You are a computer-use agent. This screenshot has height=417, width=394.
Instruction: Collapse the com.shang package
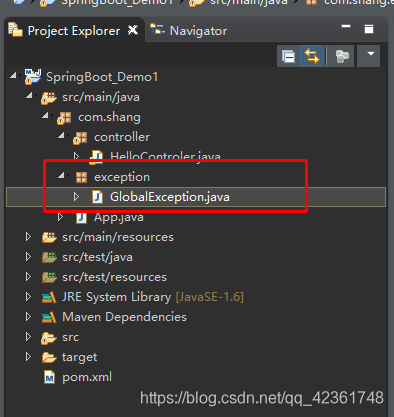pos(45,115)
